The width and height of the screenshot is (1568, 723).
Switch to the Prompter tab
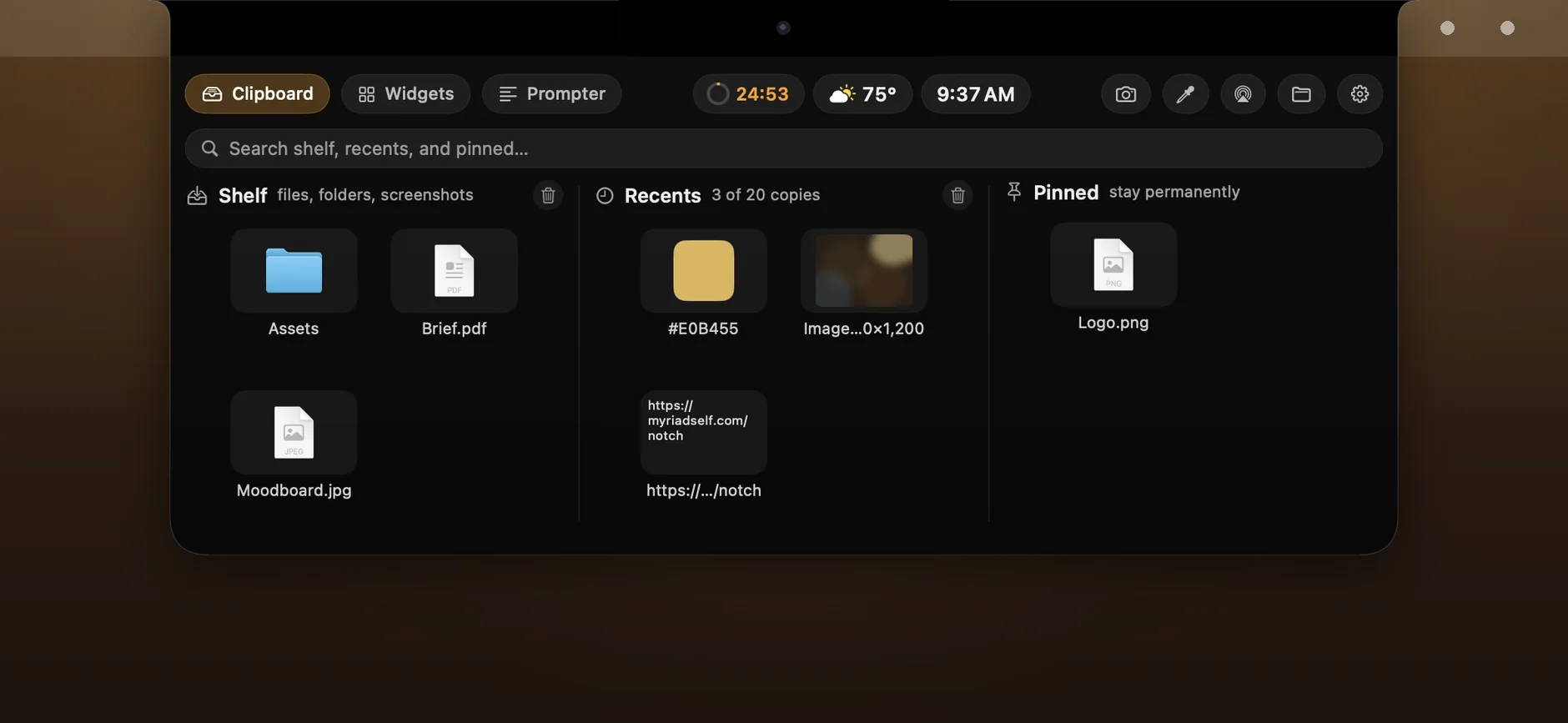tap(551, 93)
